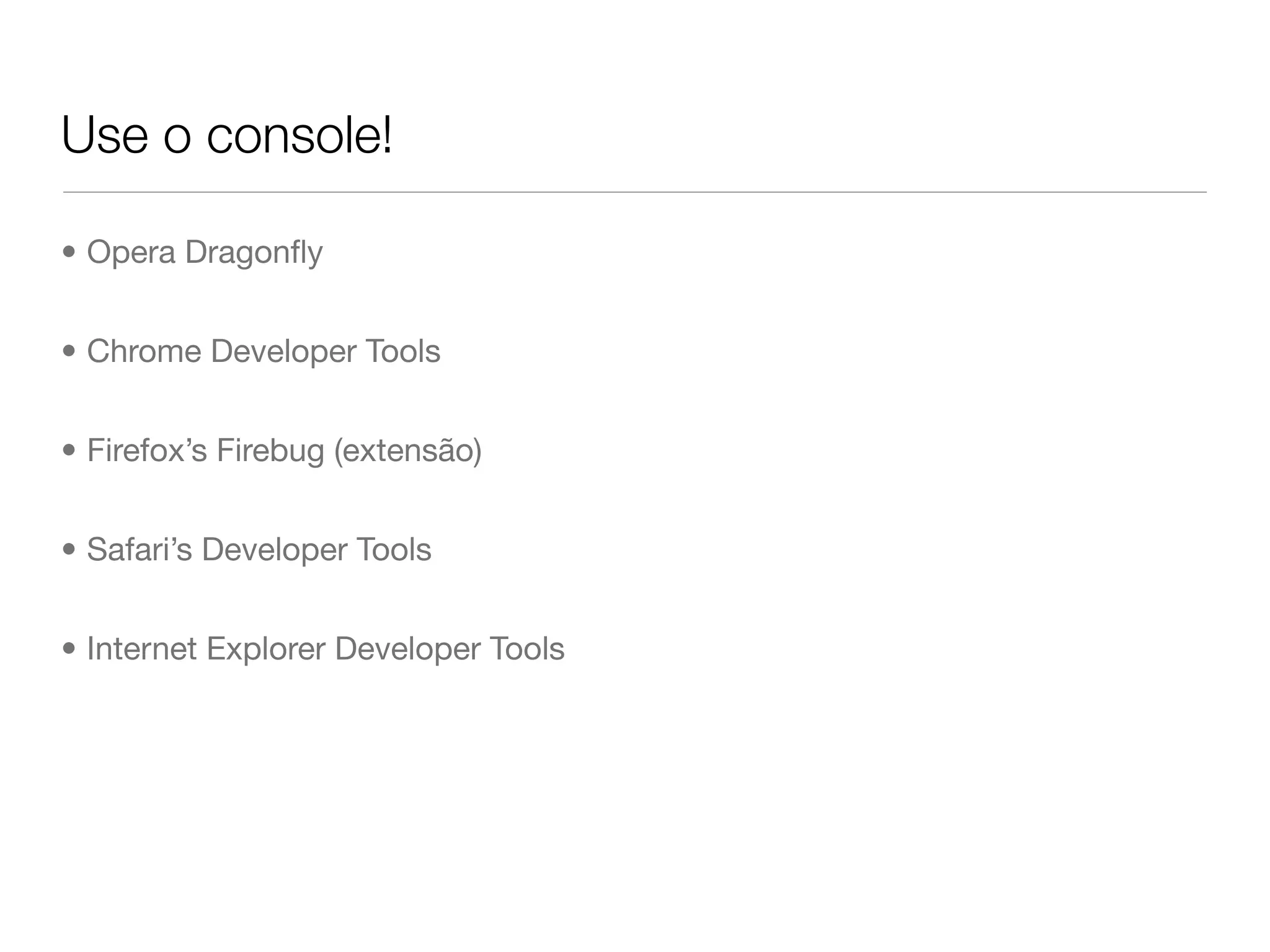Select the "Internet Explorer Developer Tools" line
Image resolution: width=1270 pixels, height=952 pixels.
[326, 649]
